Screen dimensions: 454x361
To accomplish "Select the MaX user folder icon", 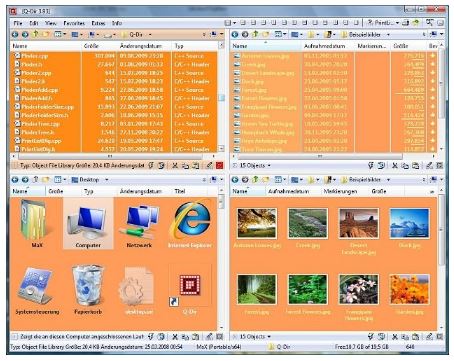I will (37, 223).
